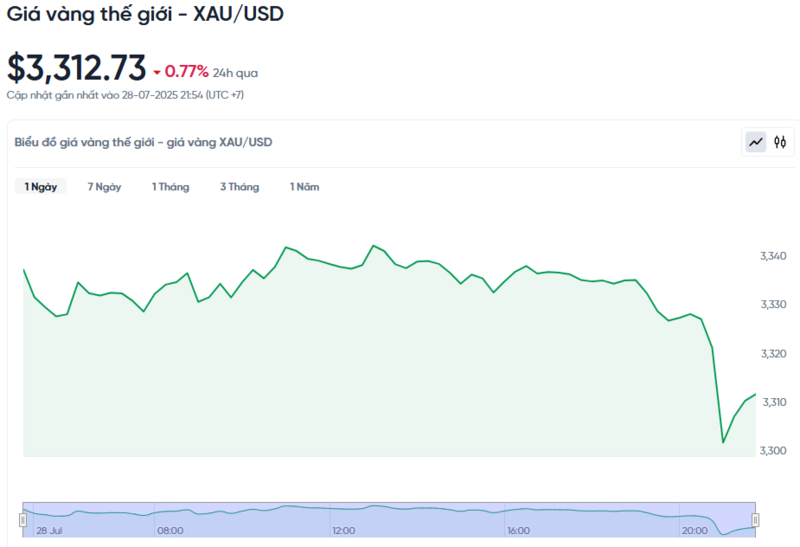Click the right handle of the range slider
The width and height of the screenshot is (800, 547).
click(756, 520)
